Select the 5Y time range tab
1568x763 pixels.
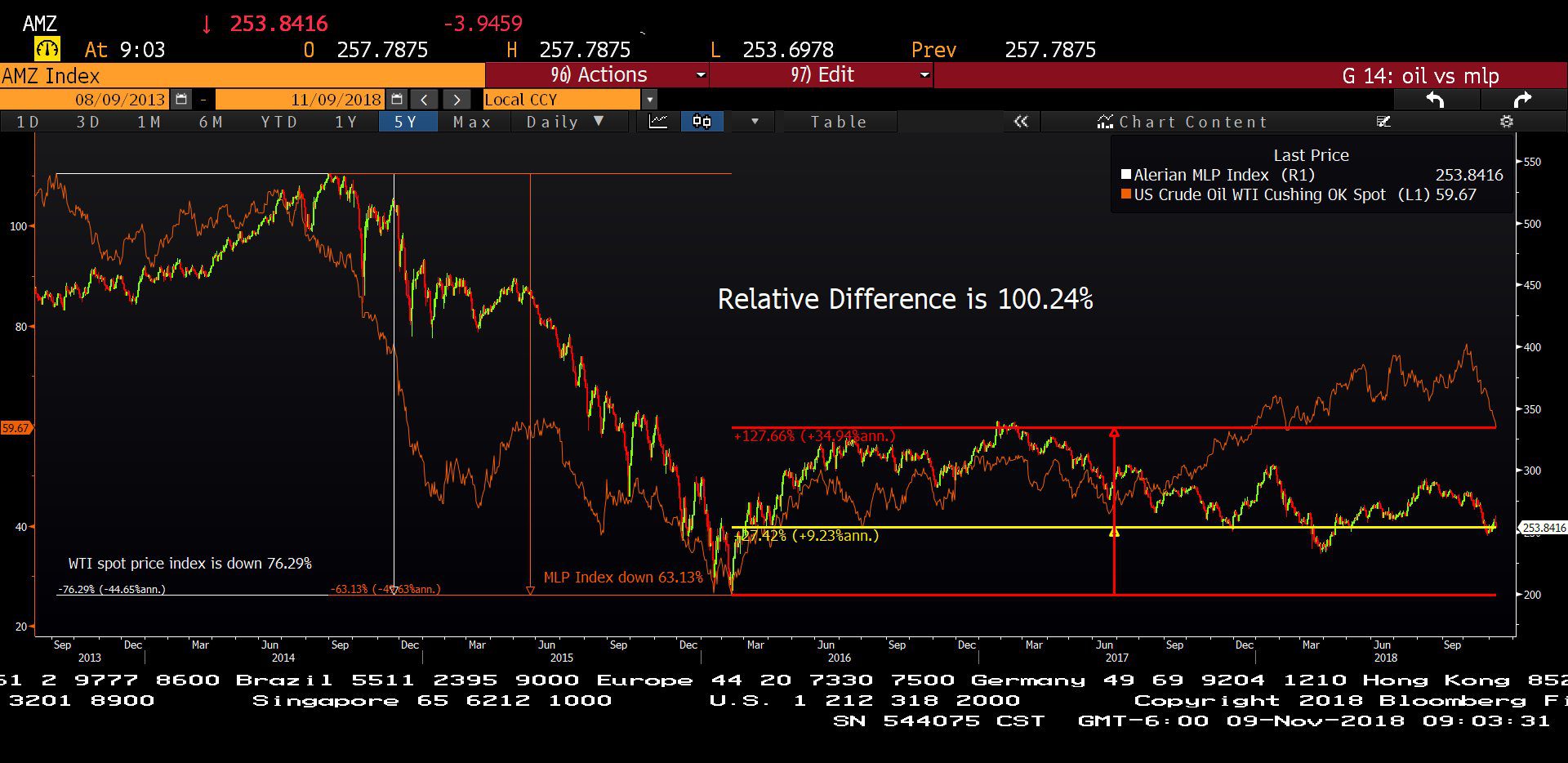407,122
